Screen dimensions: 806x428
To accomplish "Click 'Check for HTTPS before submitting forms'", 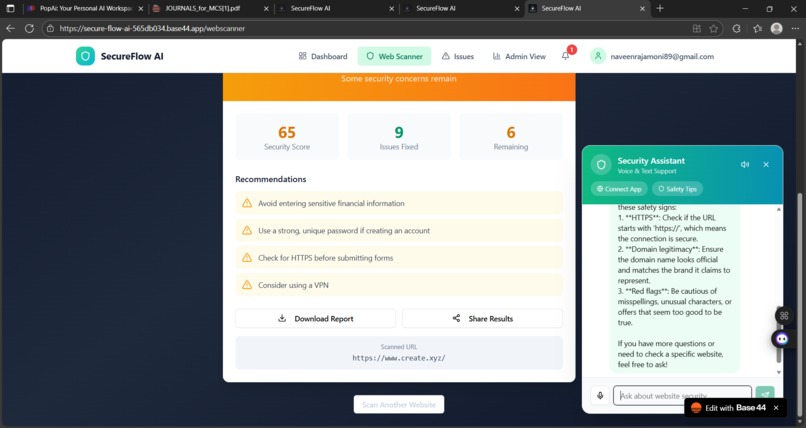I will point(399,258).
